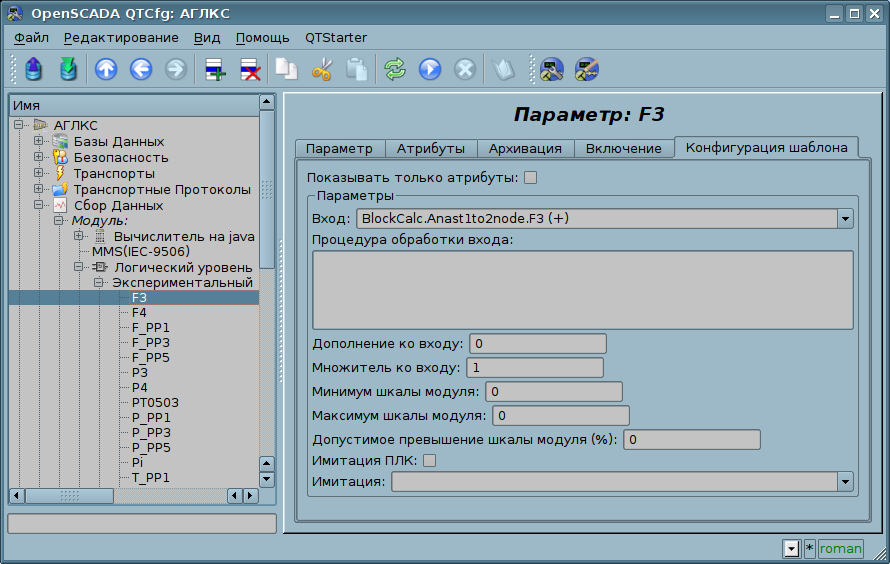Cut item with scissors icon
The image size is (890, 564).
[322, 70]
